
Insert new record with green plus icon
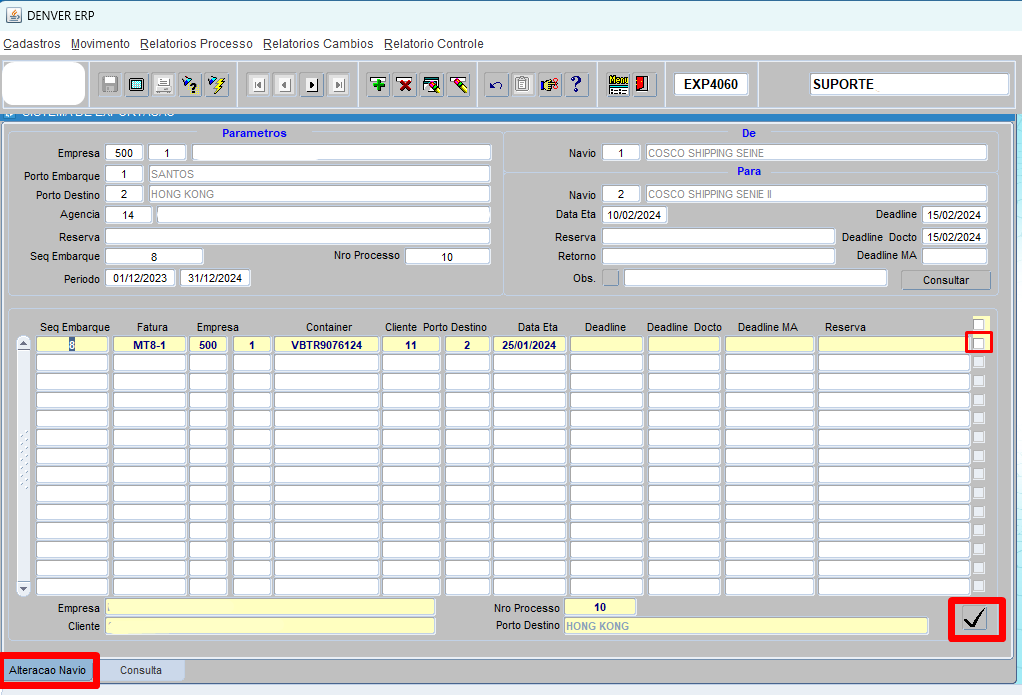[x=378, y=85]
